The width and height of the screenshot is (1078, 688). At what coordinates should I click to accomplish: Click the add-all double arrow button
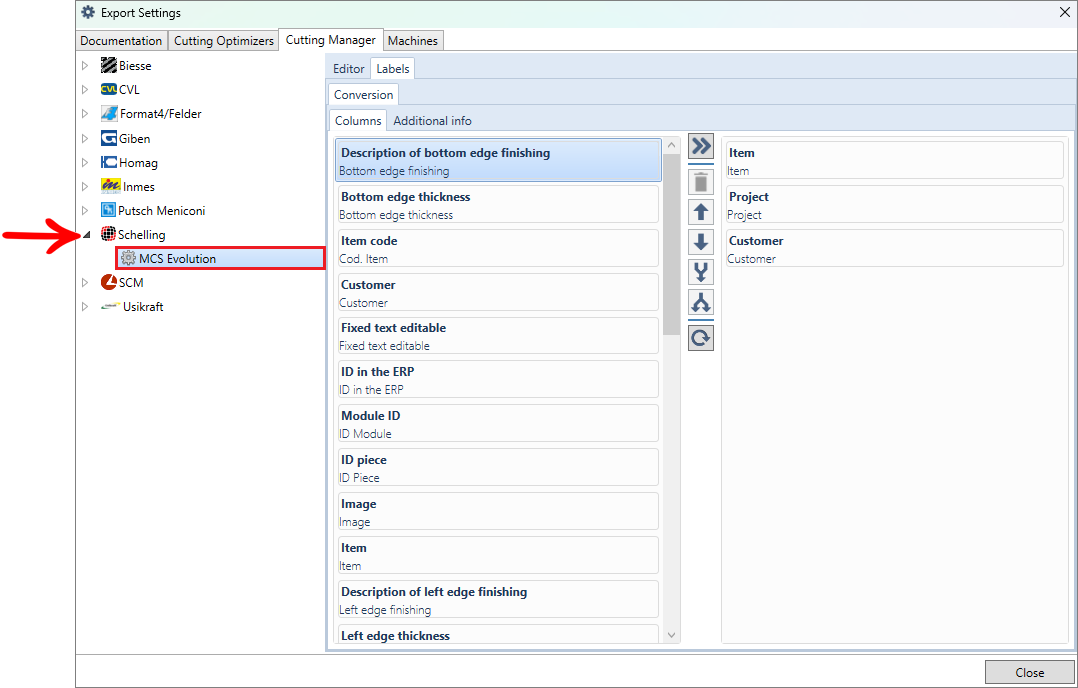click(x=701, y=146)
